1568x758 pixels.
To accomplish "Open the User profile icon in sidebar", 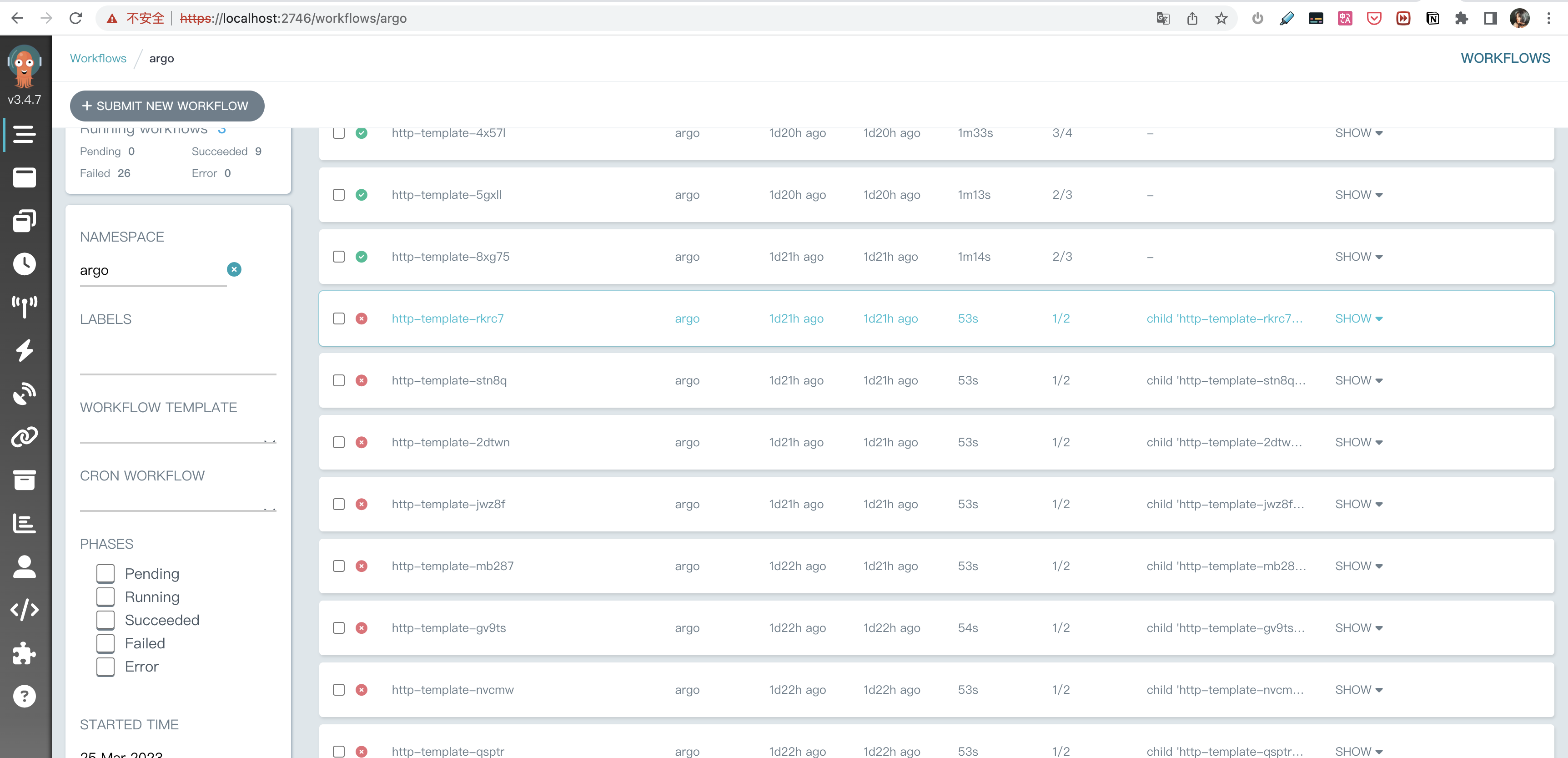I will 25,566.
